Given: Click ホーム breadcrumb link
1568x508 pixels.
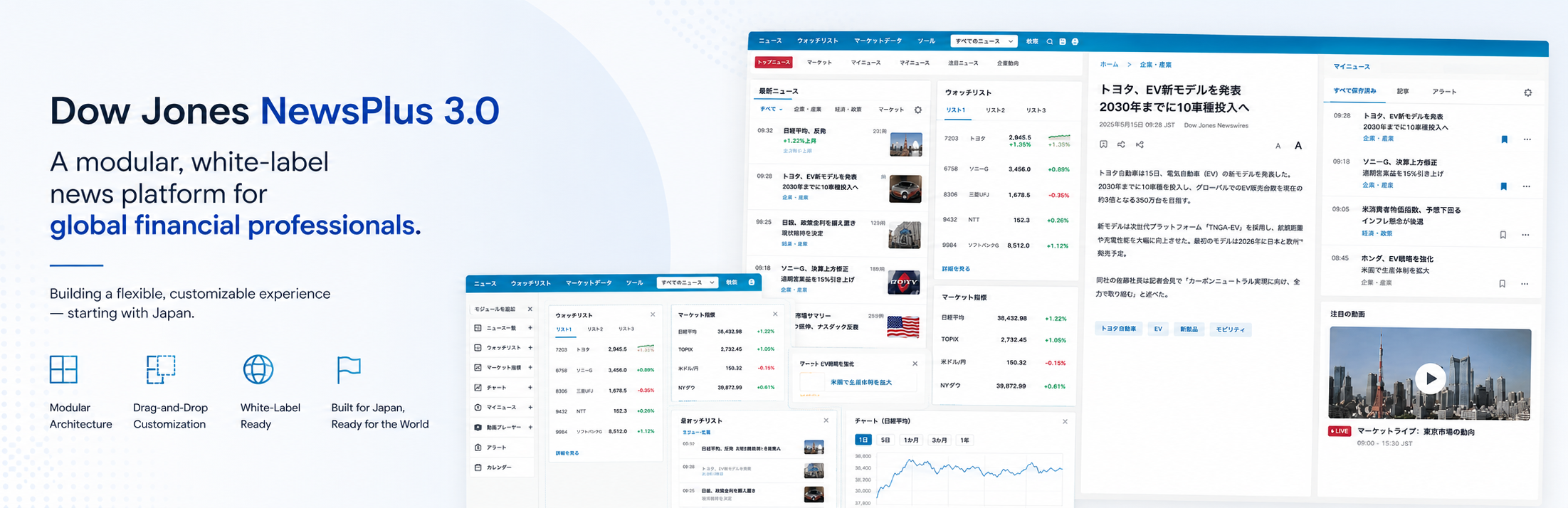Looking at the screenshot, I should pos(1109,64).
